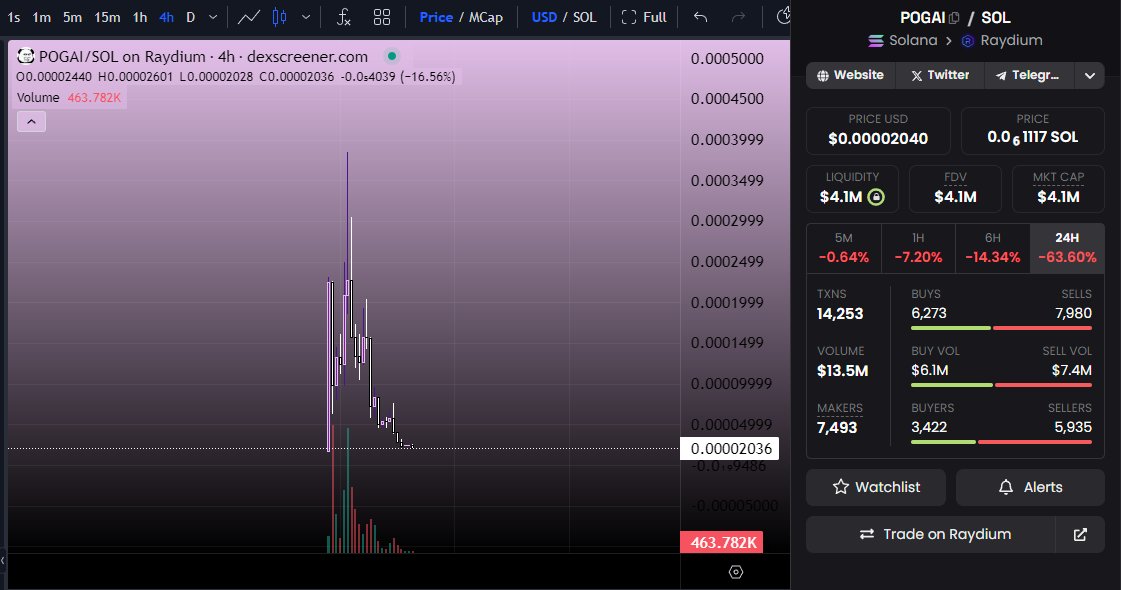Open price Alerts

tap(1030, 487)
